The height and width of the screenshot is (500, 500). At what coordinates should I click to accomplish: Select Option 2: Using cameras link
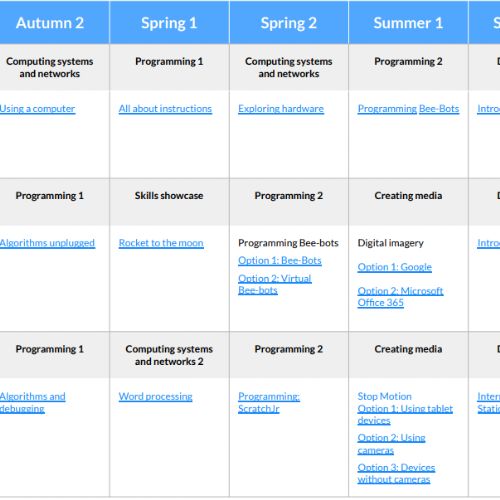(x=391, y=444)
